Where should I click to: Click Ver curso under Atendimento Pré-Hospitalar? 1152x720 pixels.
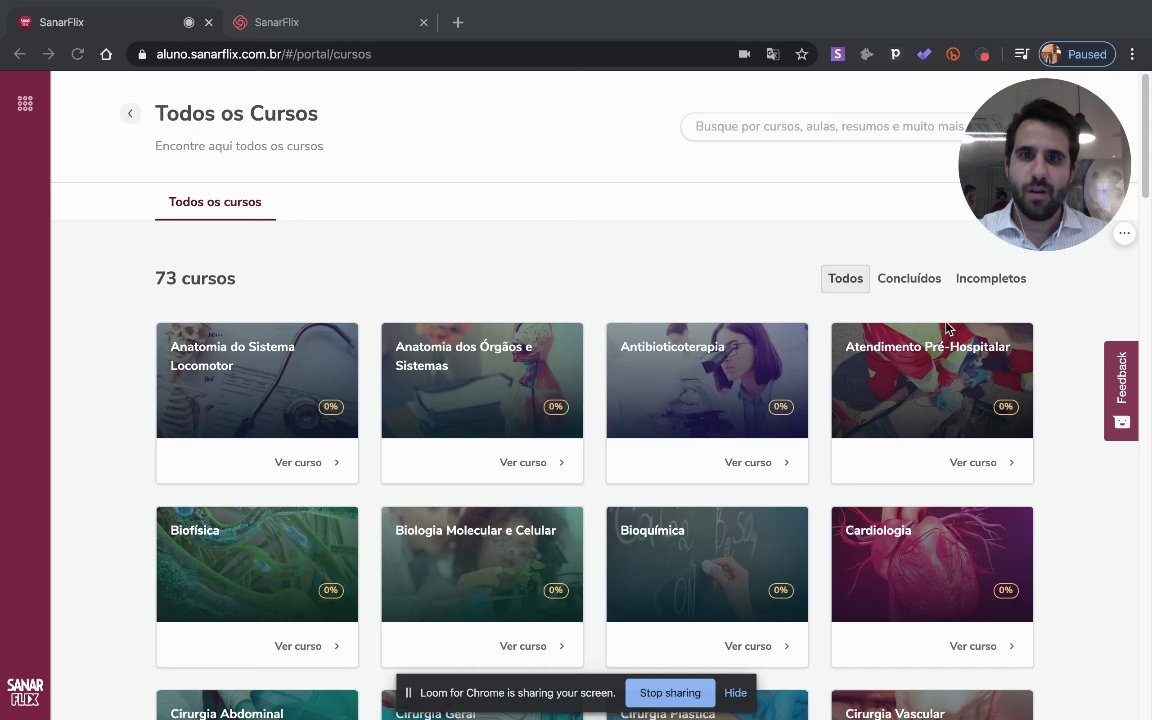[982, 462]
